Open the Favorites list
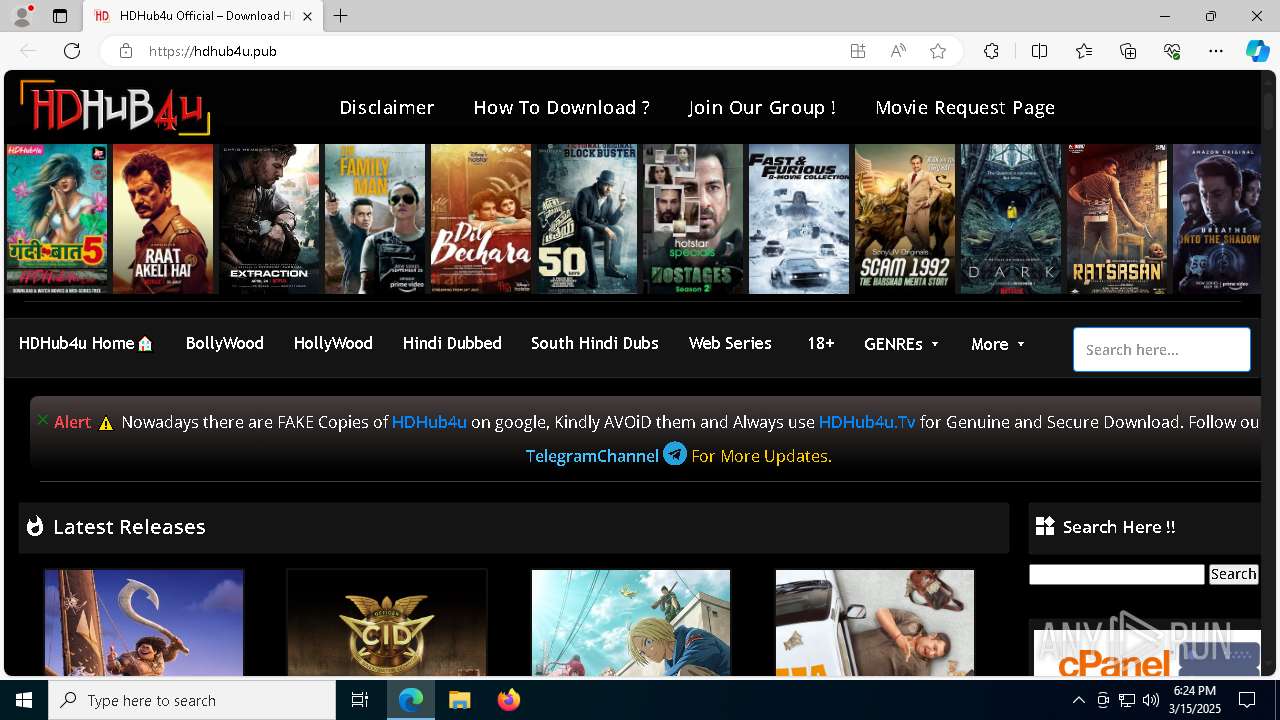The image size is (1280, 720). [x=1084, y=51]
